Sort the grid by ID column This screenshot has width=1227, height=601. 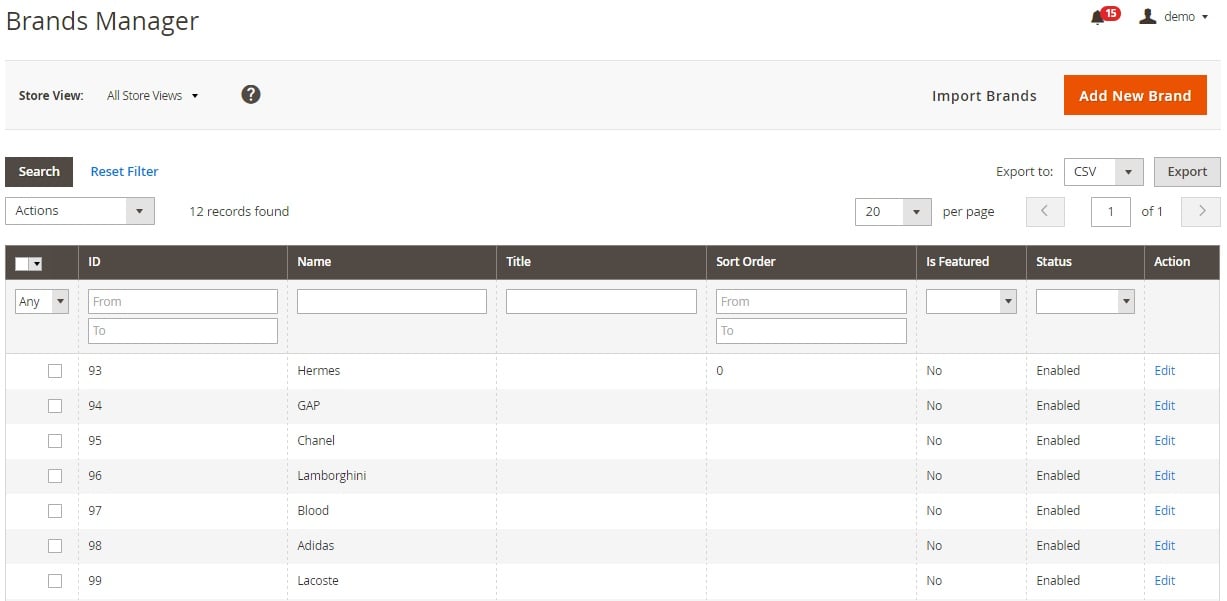[183, 262]
